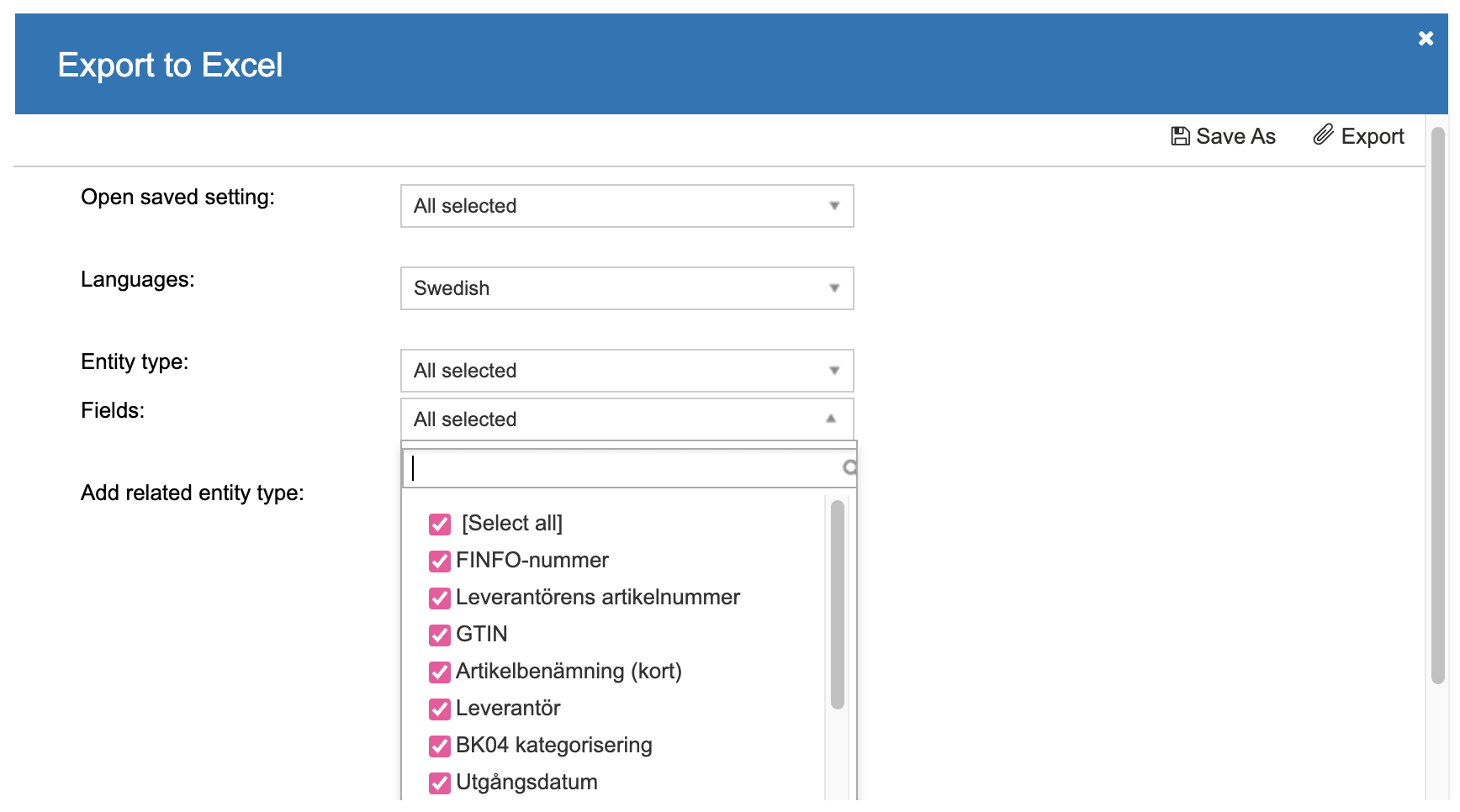Toggle Artikelbenämning (kort) checkbox

(x=440, y=672)
